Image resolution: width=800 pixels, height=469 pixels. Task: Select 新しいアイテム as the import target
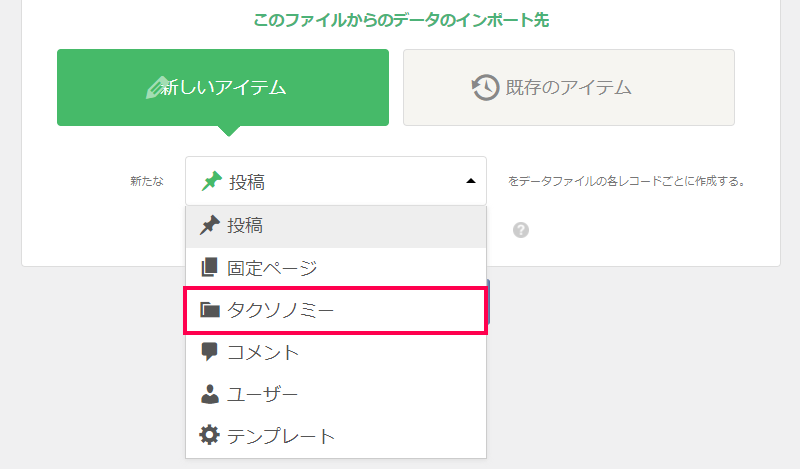pos(223,87)
